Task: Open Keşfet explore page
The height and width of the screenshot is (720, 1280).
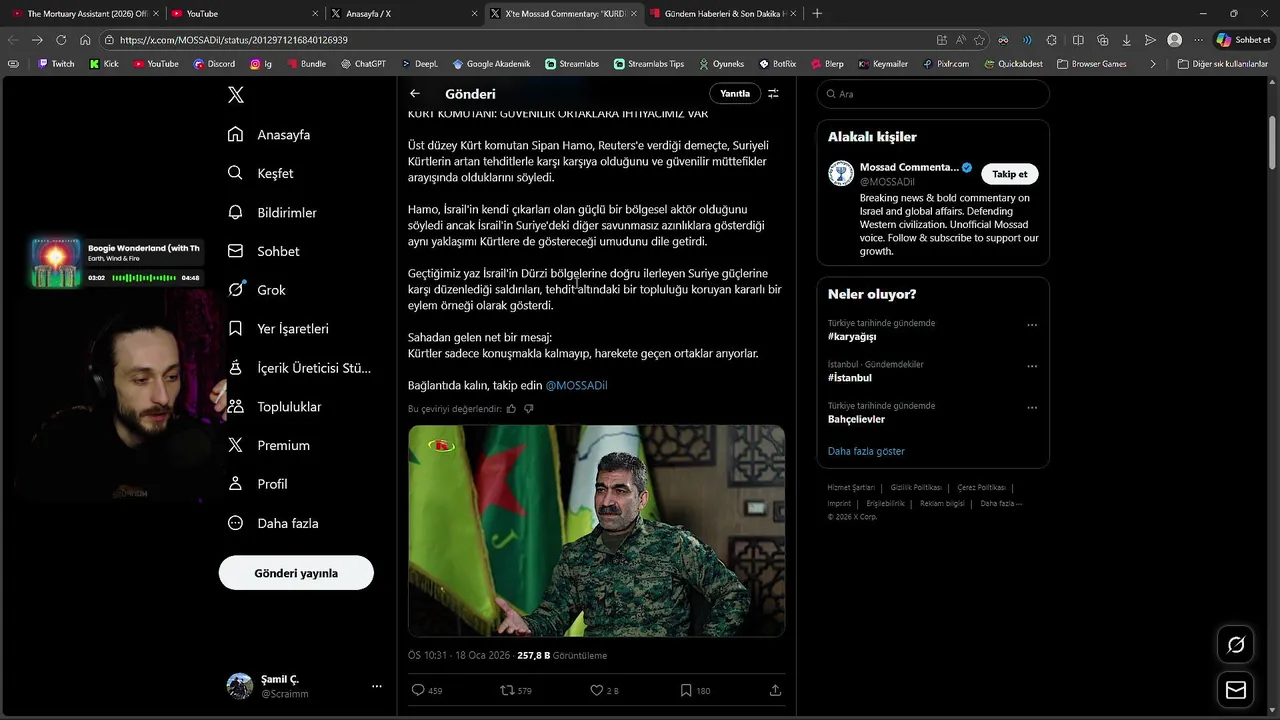Action: pyautogui.click(x=260, y=173)
